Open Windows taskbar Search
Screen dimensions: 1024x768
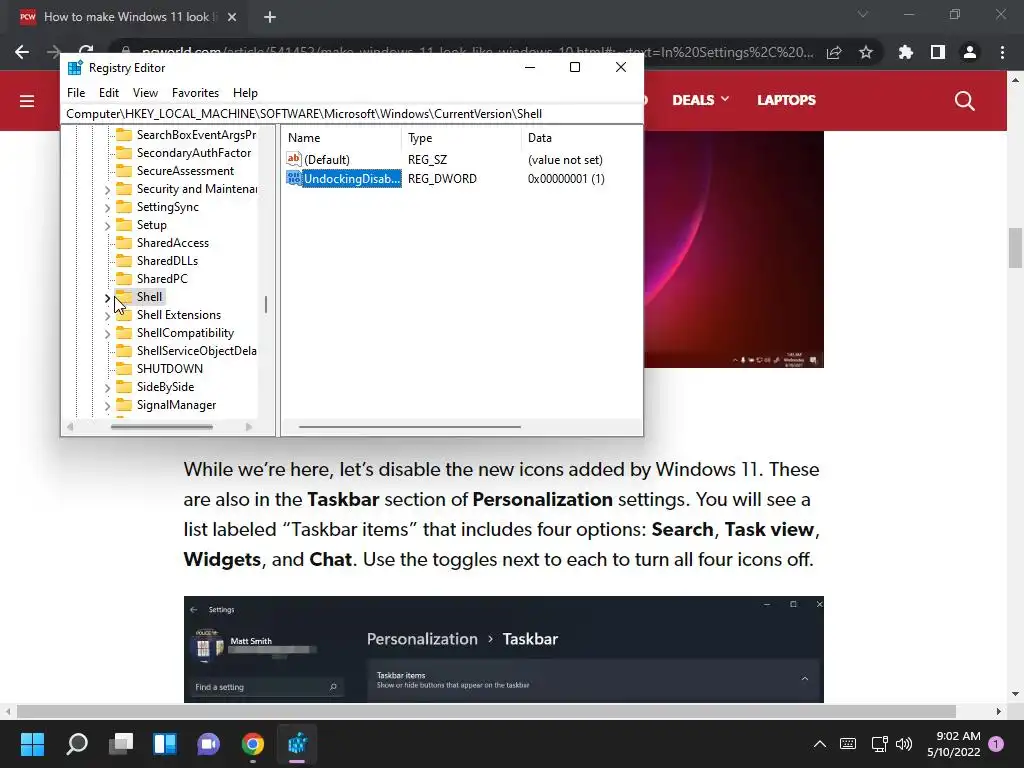click(76, 744)
